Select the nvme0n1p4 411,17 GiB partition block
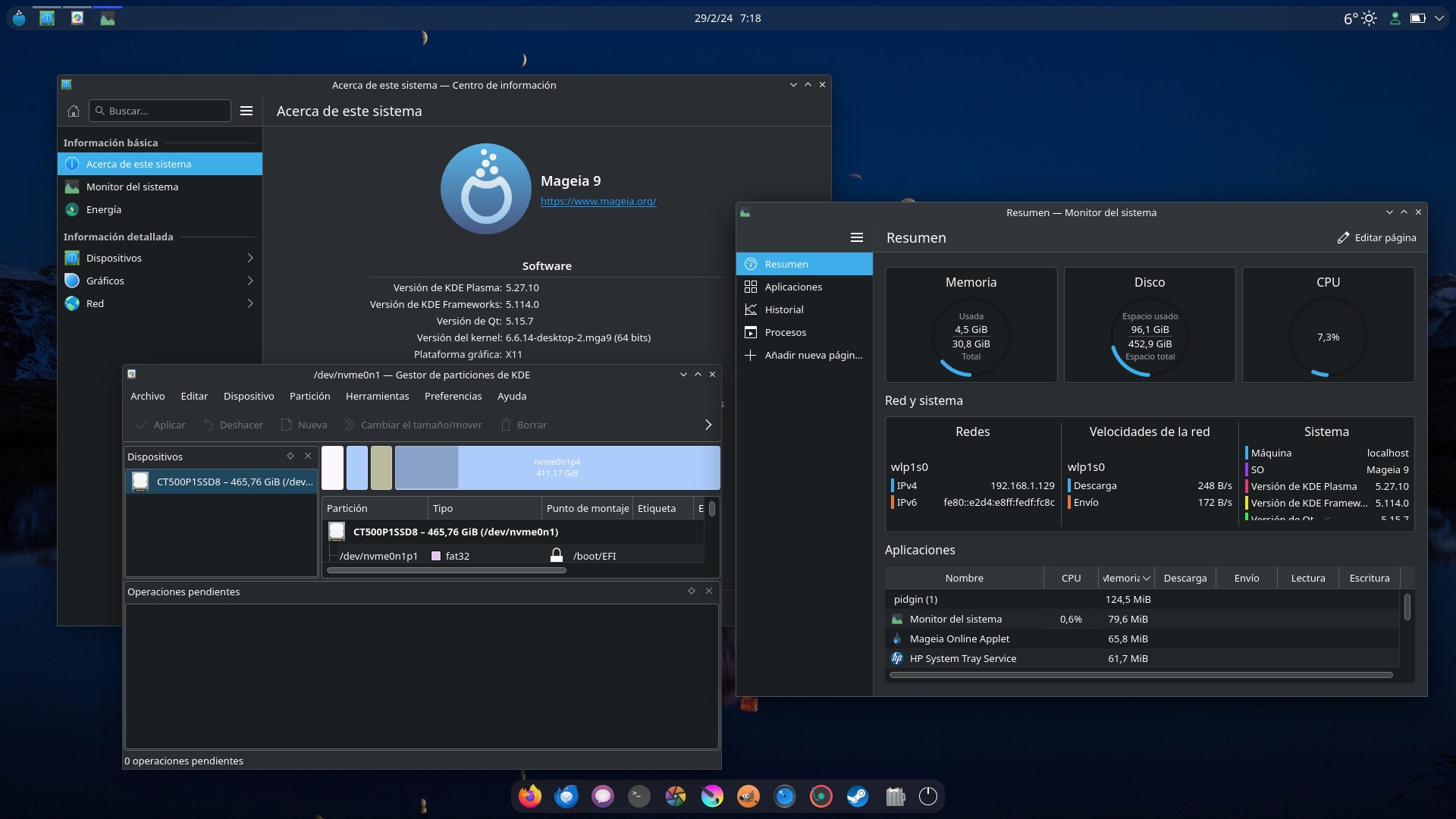This screenshot has height=819, width=1456. click(x=557, y=467)
